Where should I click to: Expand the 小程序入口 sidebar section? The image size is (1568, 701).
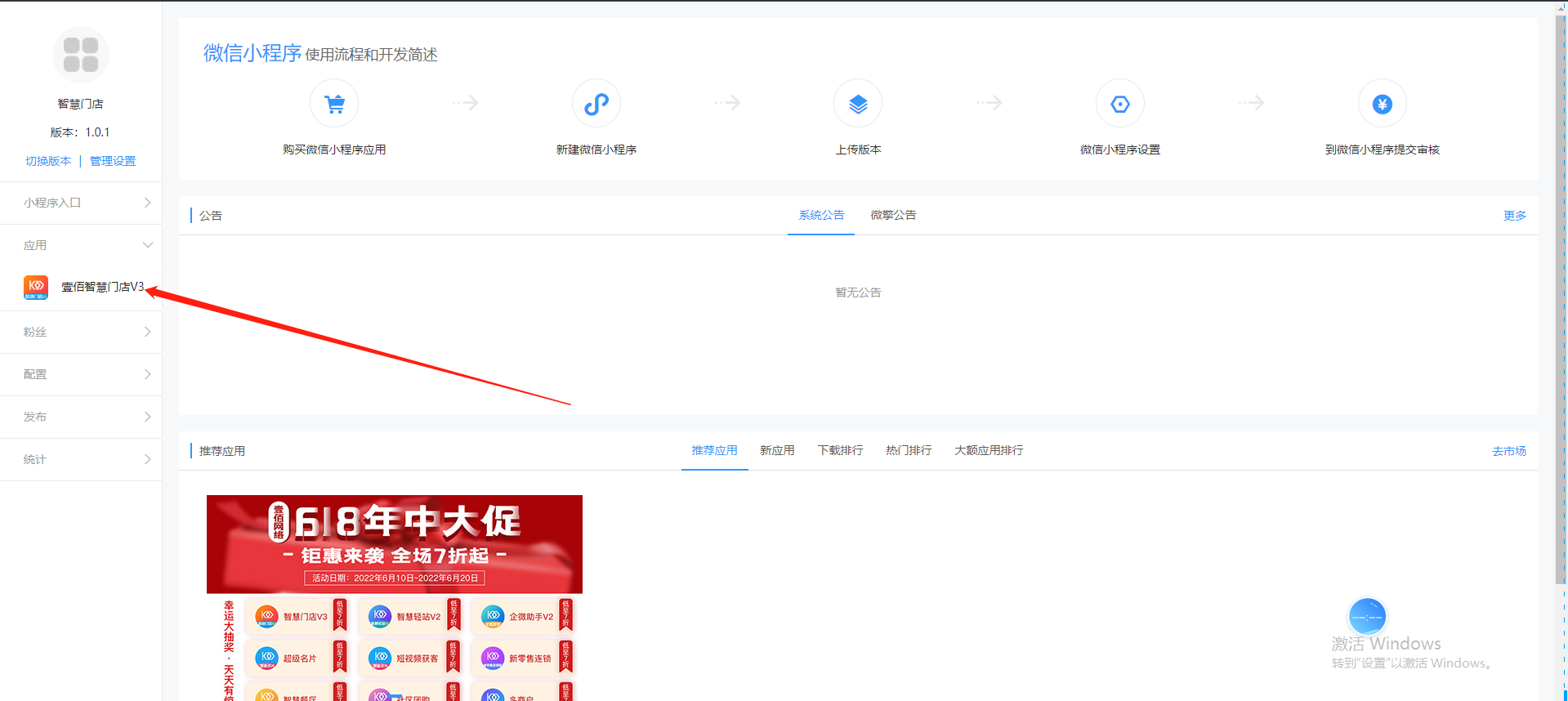click(81, 203)
